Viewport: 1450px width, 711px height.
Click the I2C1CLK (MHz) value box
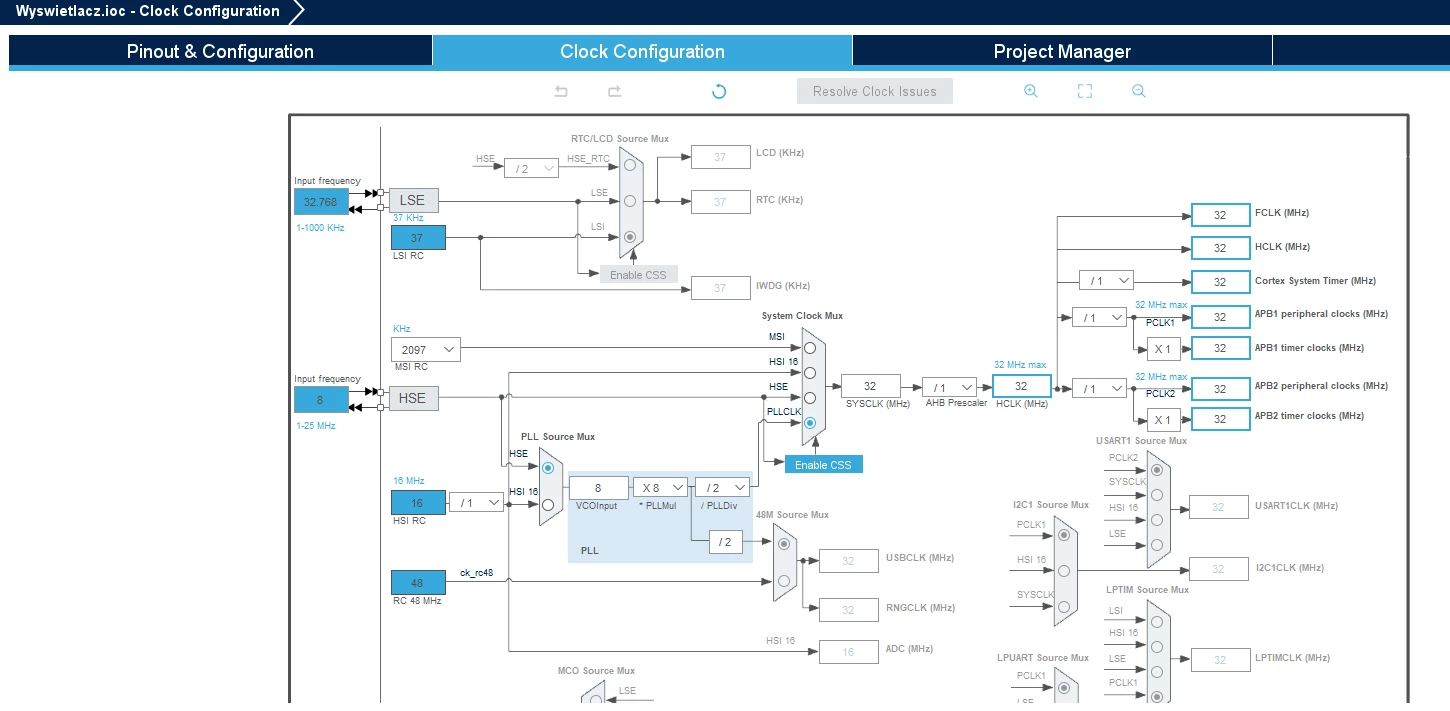pos(1218,569)
